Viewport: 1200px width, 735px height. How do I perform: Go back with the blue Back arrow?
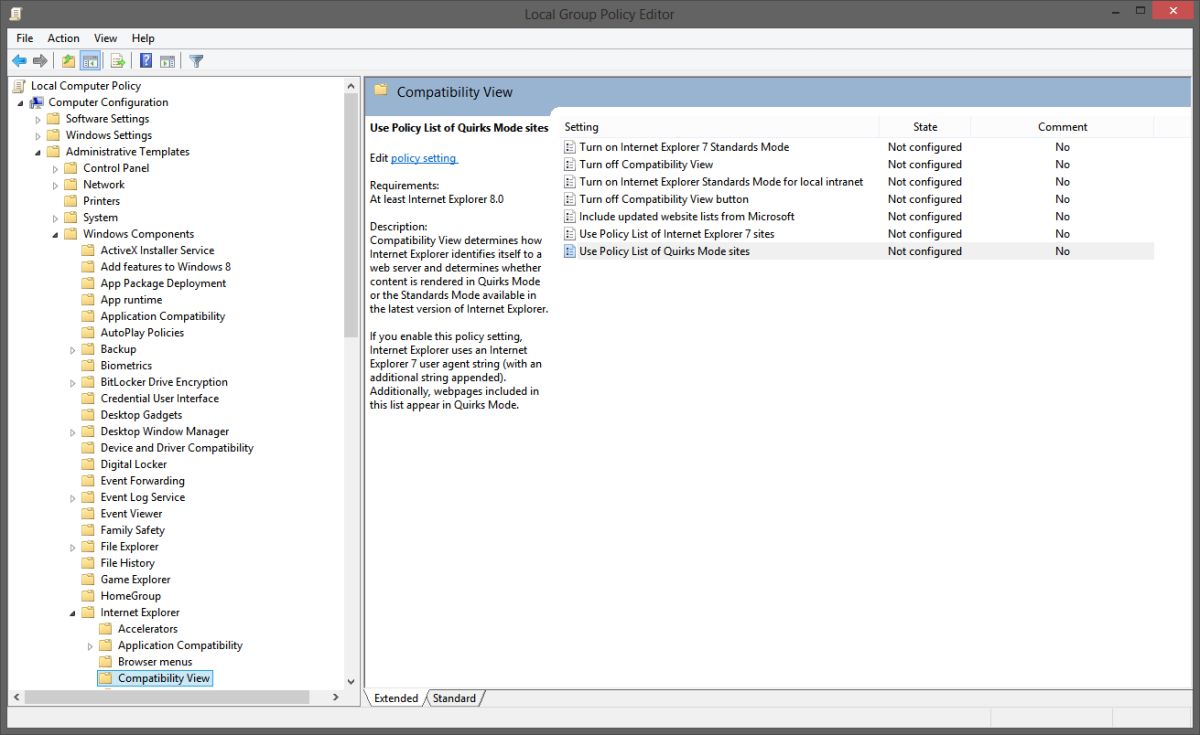(19, 61)
